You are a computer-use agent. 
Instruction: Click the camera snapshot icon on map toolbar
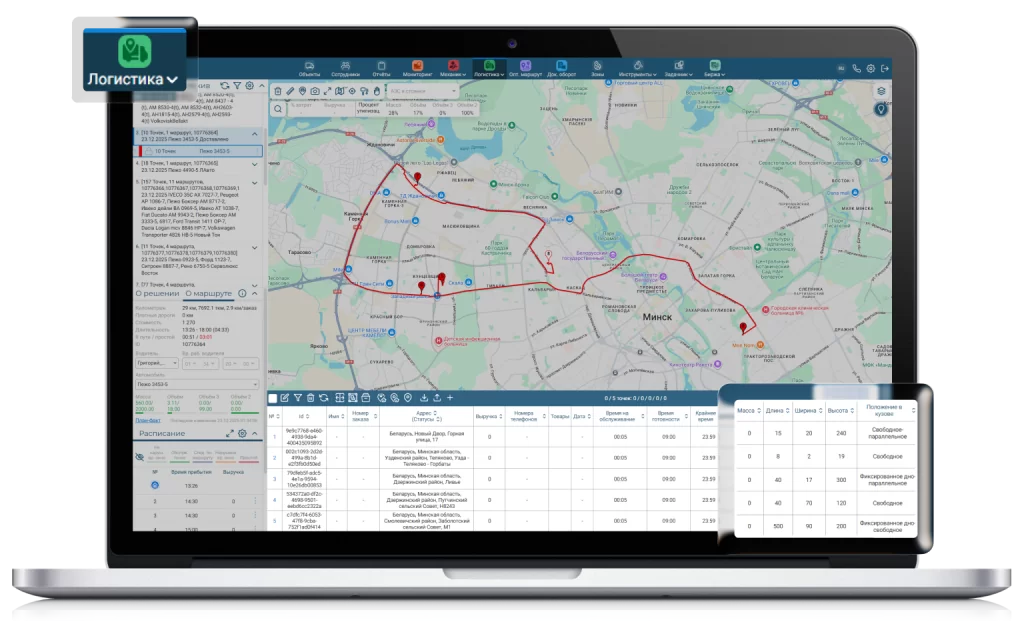coord(315,91)
